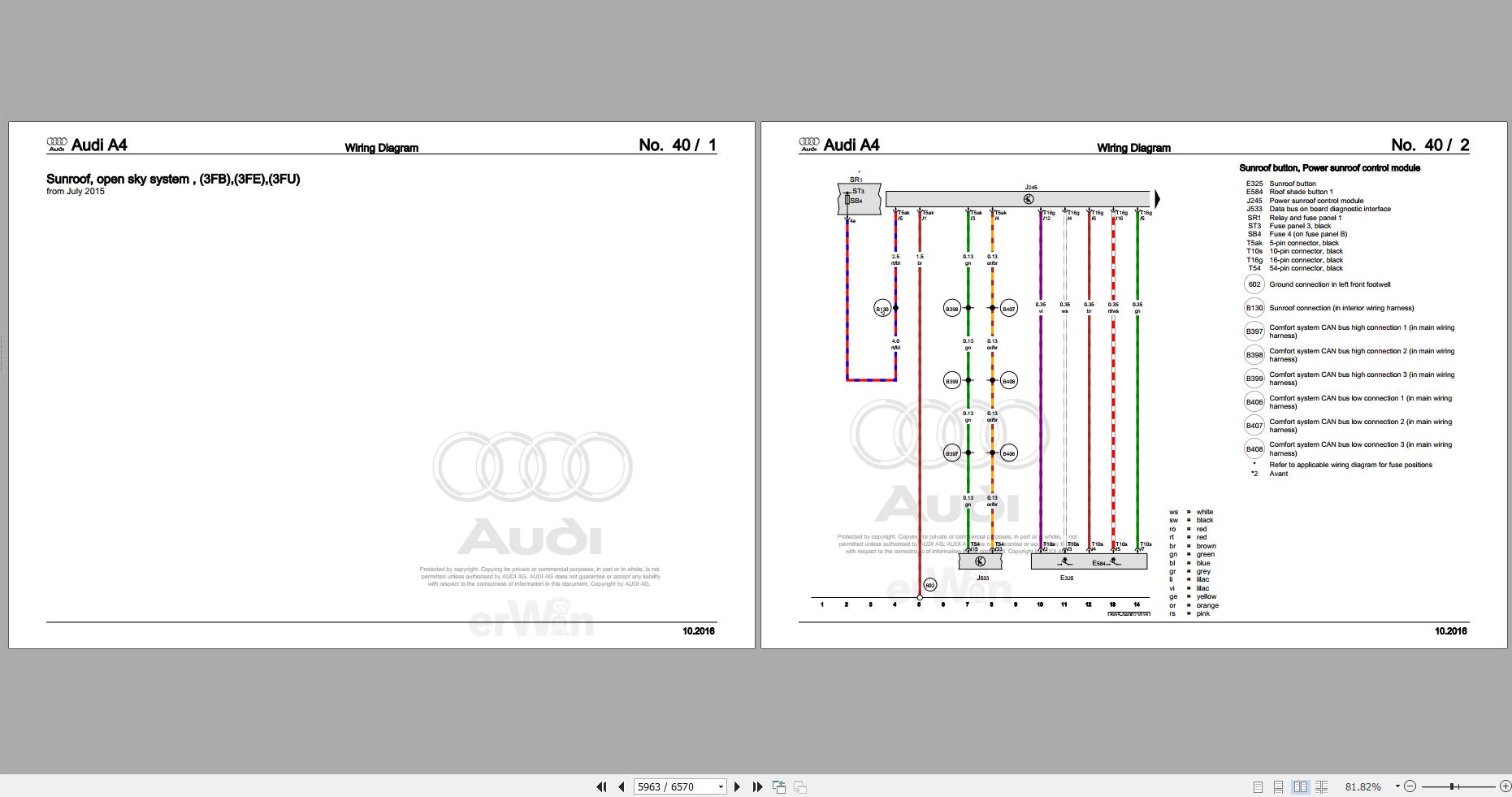Jump to the last page

click(757, 786)
